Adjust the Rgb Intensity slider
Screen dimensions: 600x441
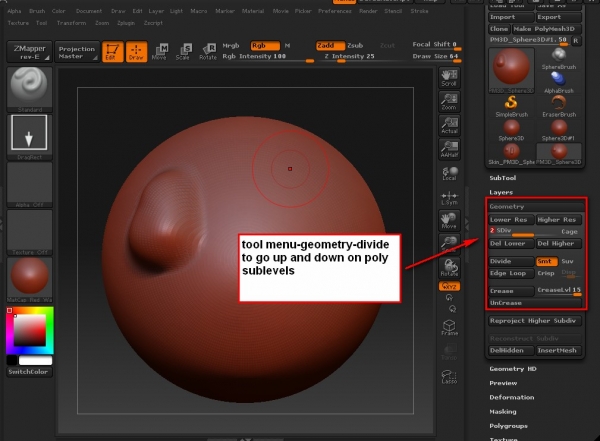(x=268, y=57)
